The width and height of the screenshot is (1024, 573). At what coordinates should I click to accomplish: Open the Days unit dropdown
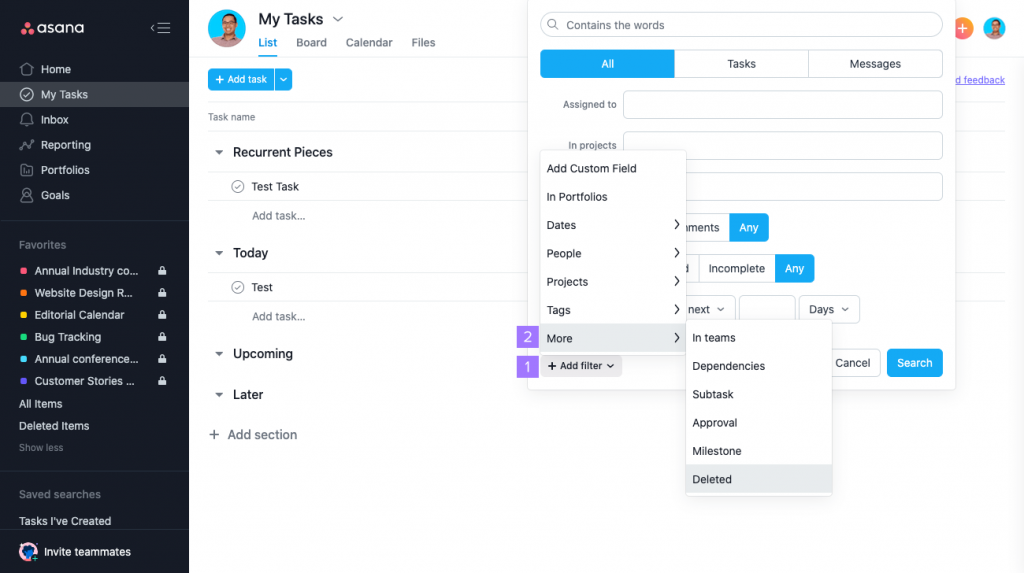tap(829, 310)
